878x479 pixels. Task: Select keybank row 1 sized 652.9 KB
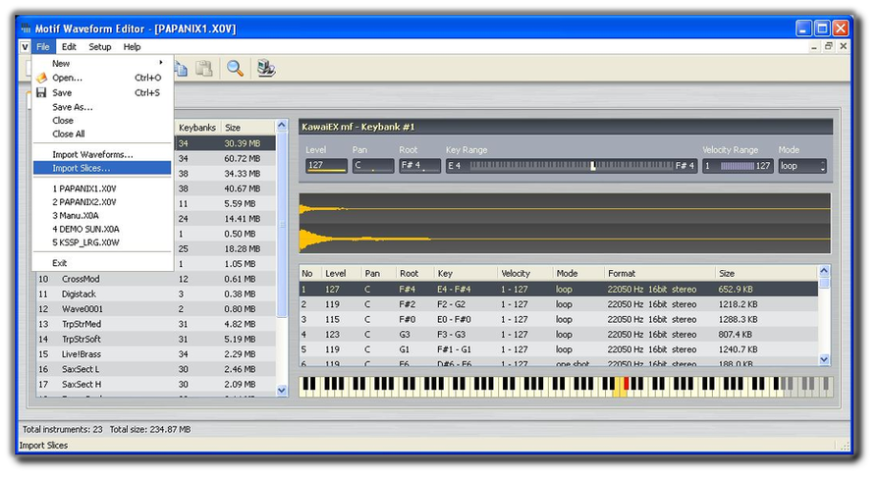(x=559, y=290)
